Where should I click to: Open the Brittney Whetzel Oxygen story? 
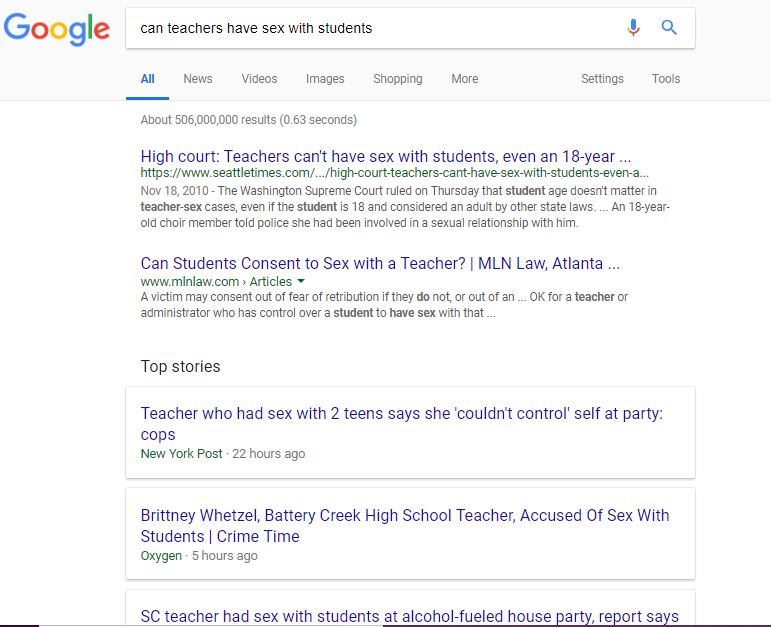tap(405, 525)
